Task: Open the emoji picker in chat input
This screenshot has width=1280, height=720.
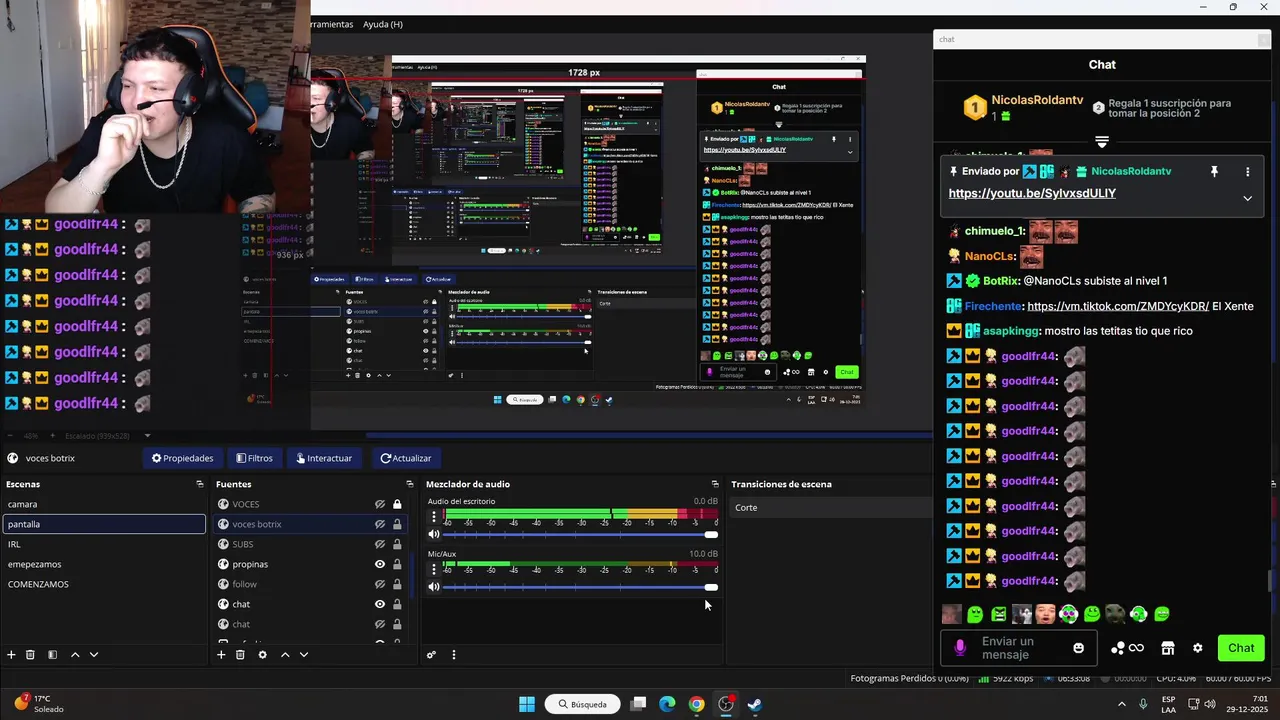Action: [x=1078, y=648]
